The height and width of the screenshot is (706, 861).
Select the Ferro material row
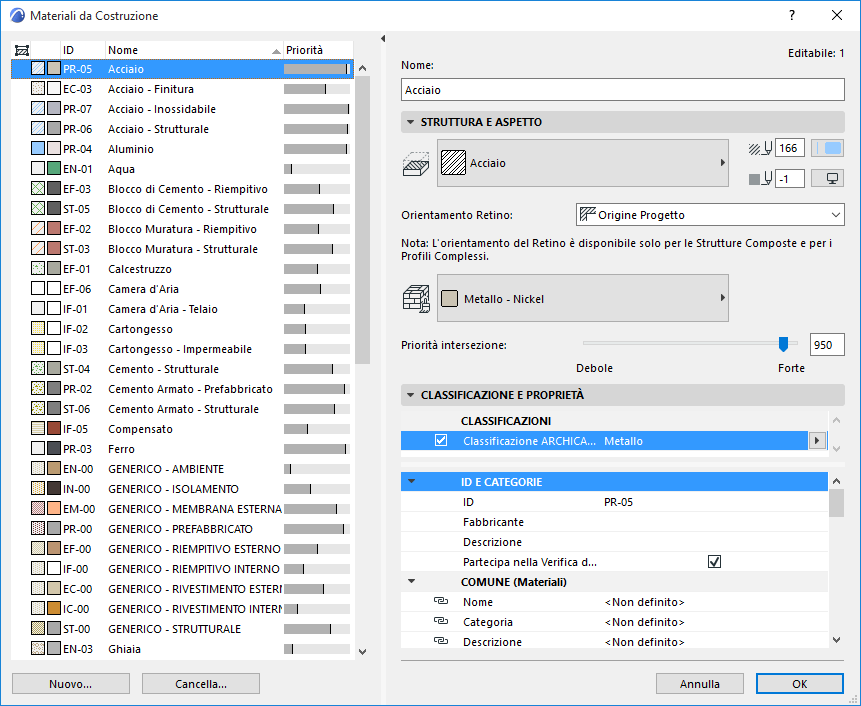[182, 449]
